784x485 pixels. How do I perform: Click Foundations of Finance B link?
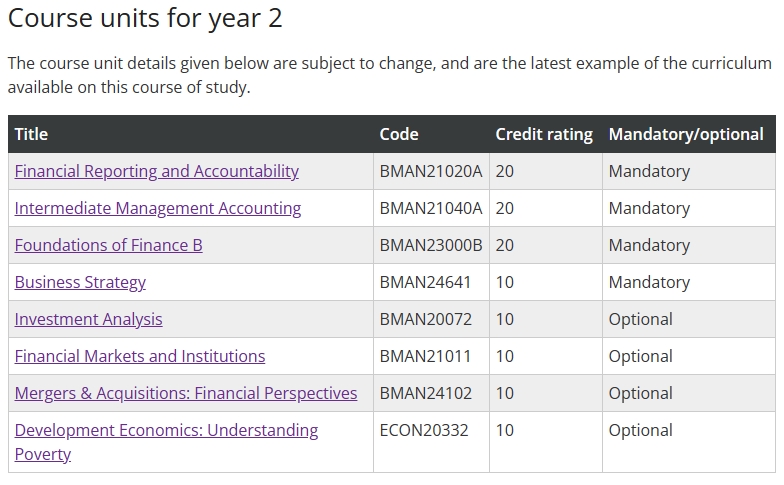108,246
